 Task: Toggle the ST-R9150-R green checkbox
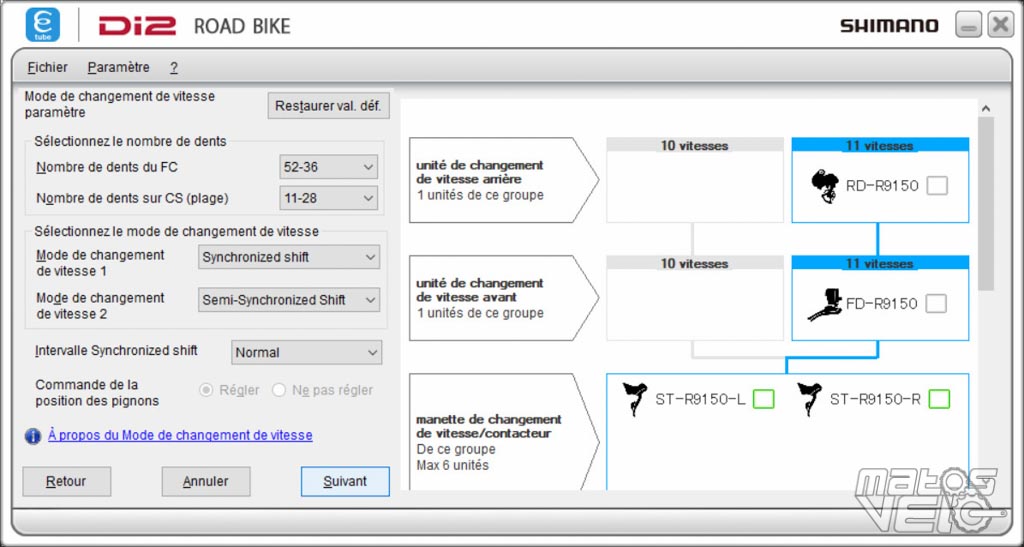(939, 399)
